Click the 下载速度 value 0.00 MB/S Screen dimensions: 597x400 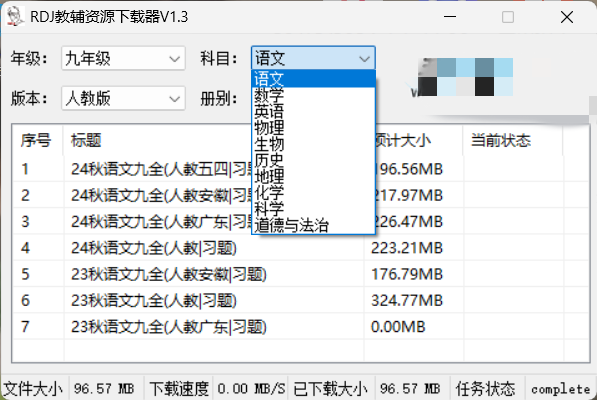(251, 389)
